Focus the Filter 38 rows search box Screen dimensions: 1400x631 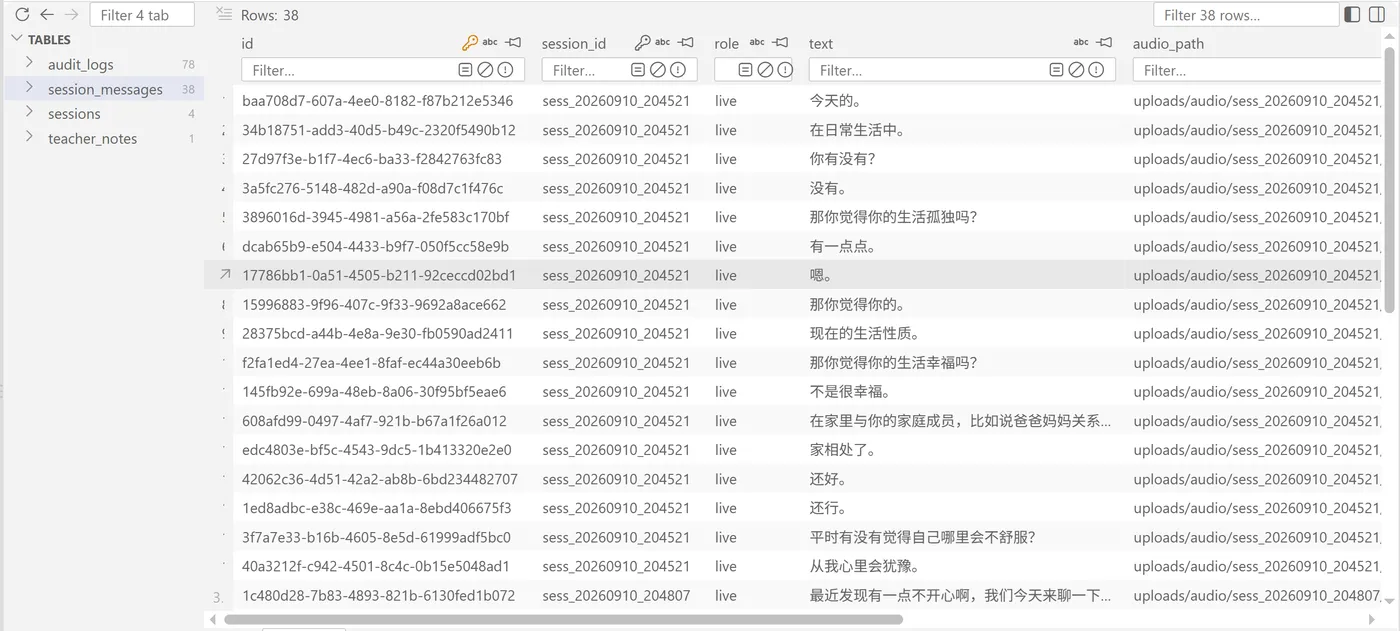(1246, 15)
